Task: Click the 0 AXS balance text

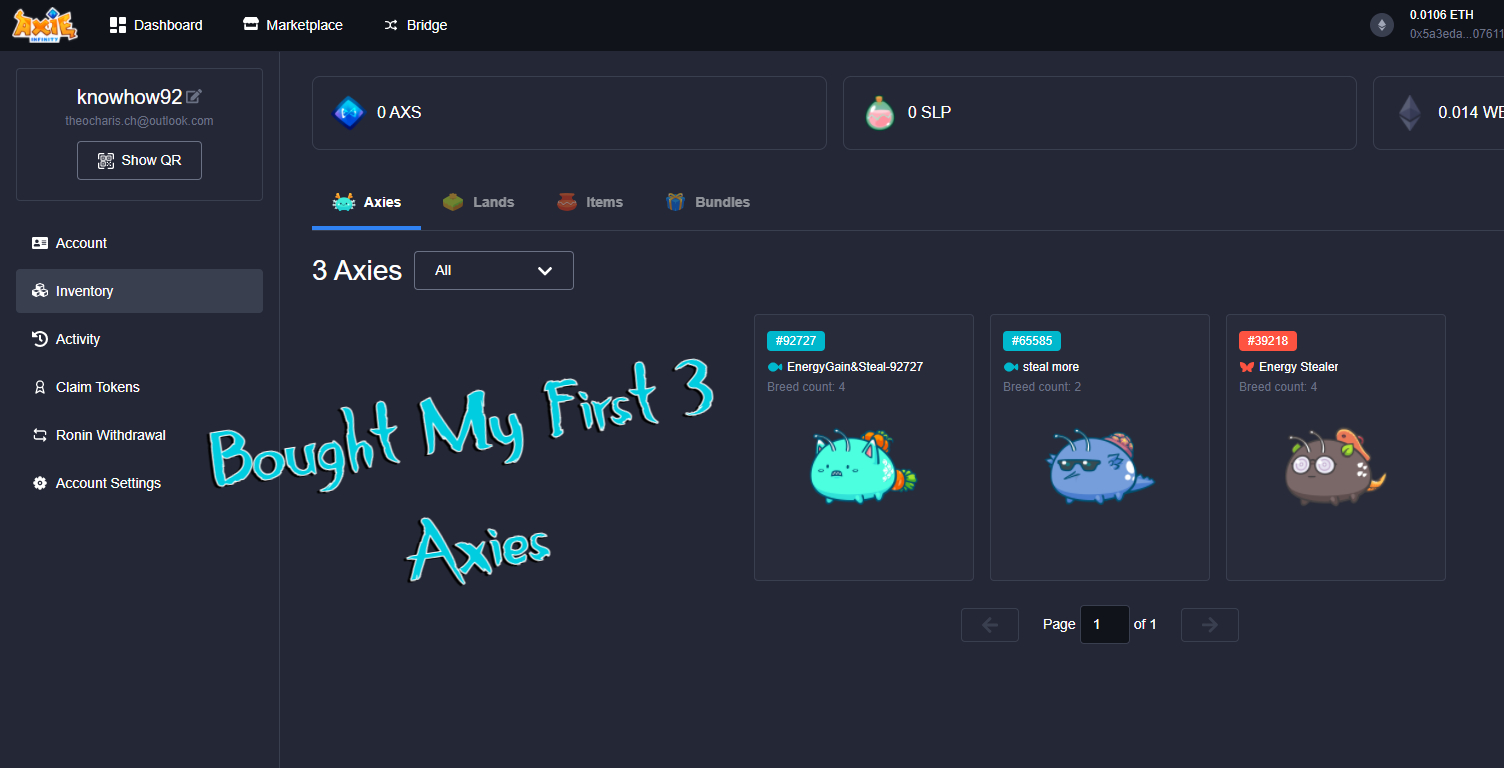Action: 399,113
